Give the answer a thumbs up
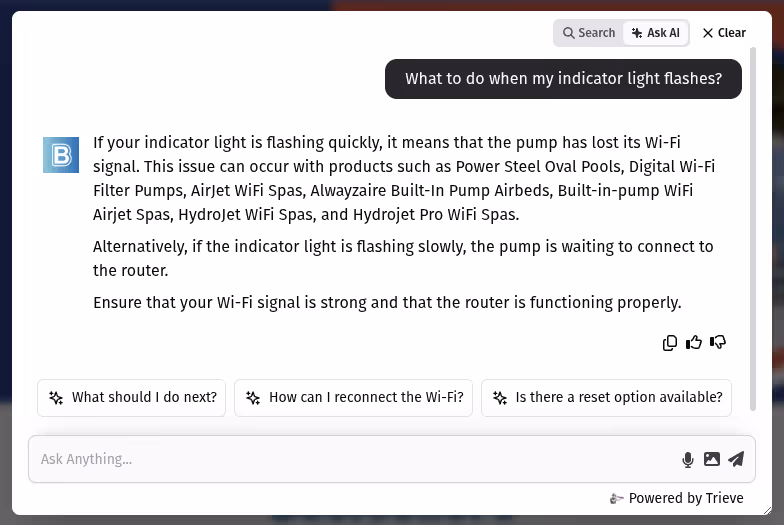Viewport: 784px width, 525px height. [x=694, y=343]
